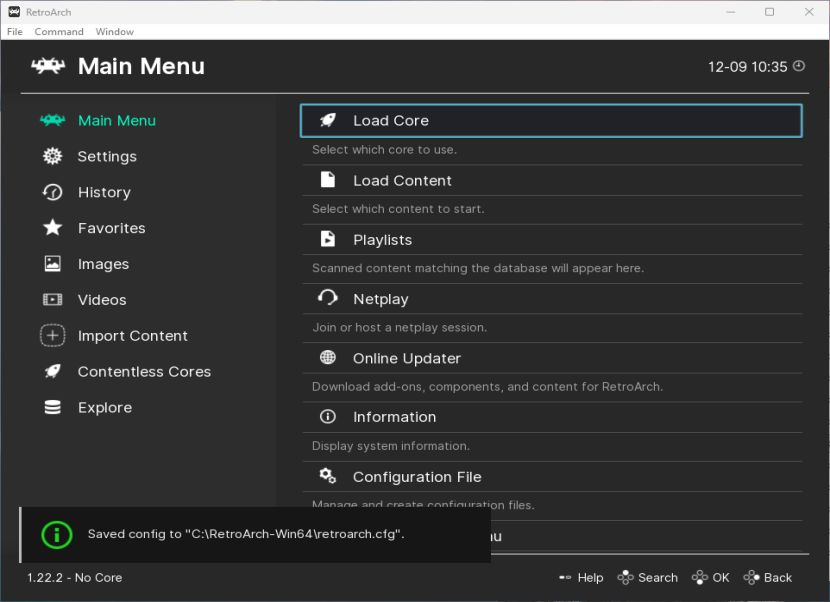
Task: Click the Online Updater globe icon
Action: tap(328, 358)
